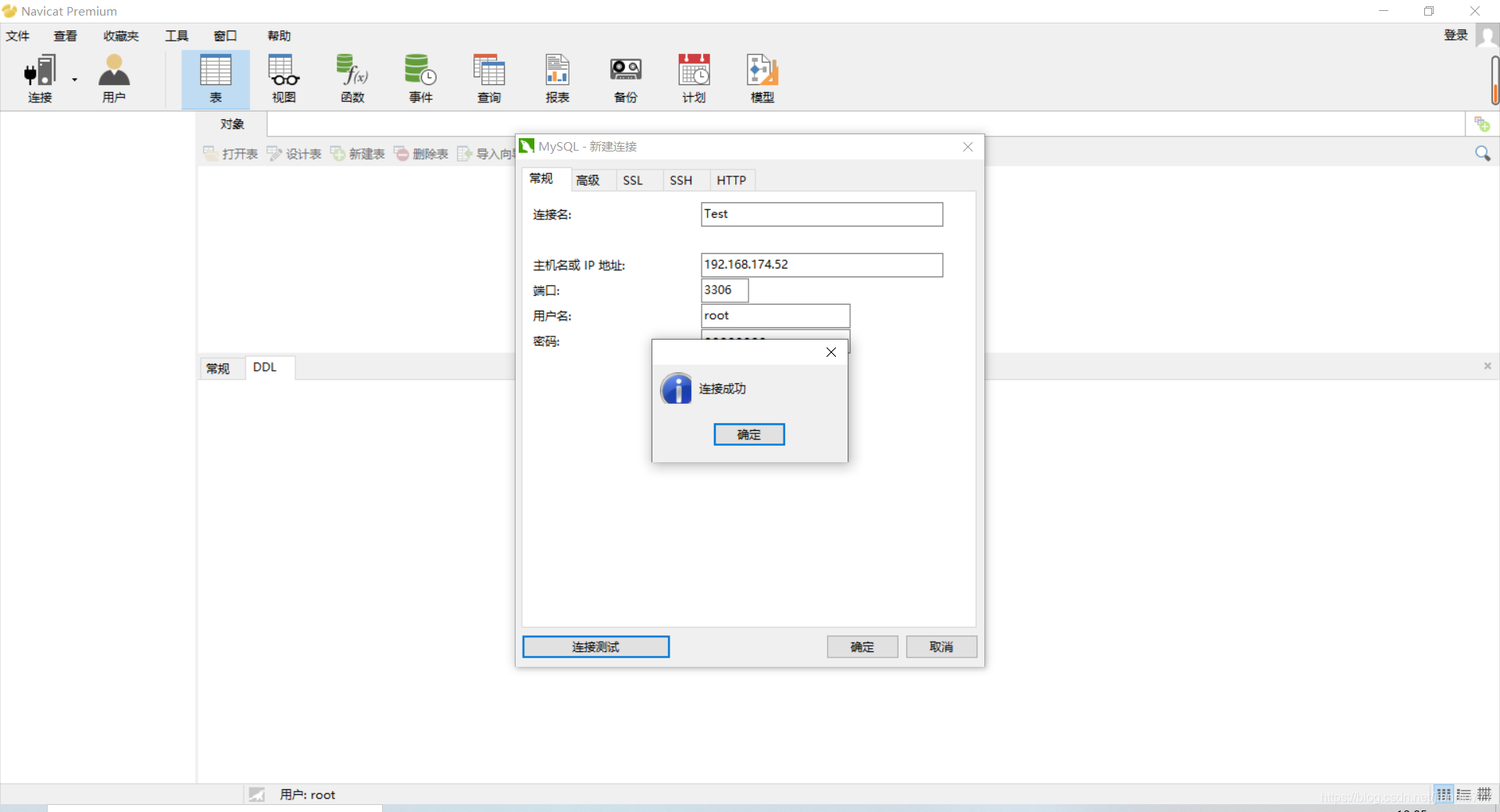The image size is (1500, 812).
Task: Click the 导入向导 toolbar button
Action: pyautogui.click(x=486, y=154)
